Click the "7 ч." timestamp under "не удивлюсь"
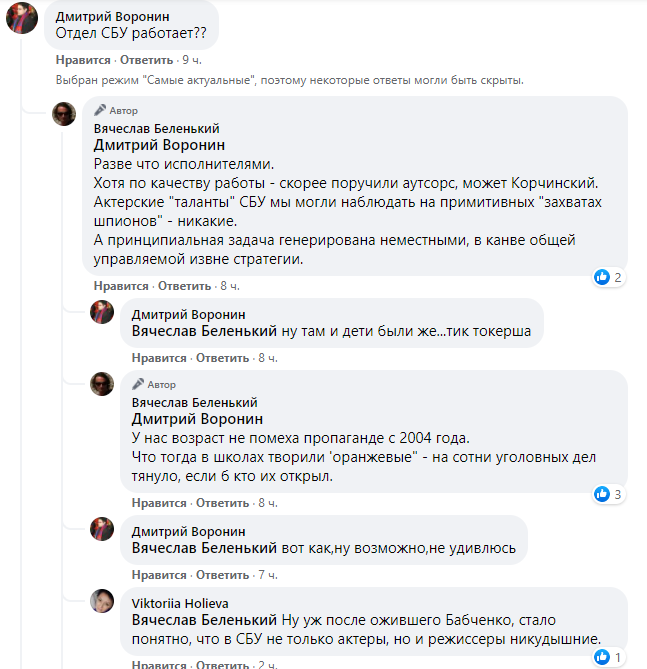Image resolution: width=647 pixels, height=669 pixels. [x=268, y=575]
